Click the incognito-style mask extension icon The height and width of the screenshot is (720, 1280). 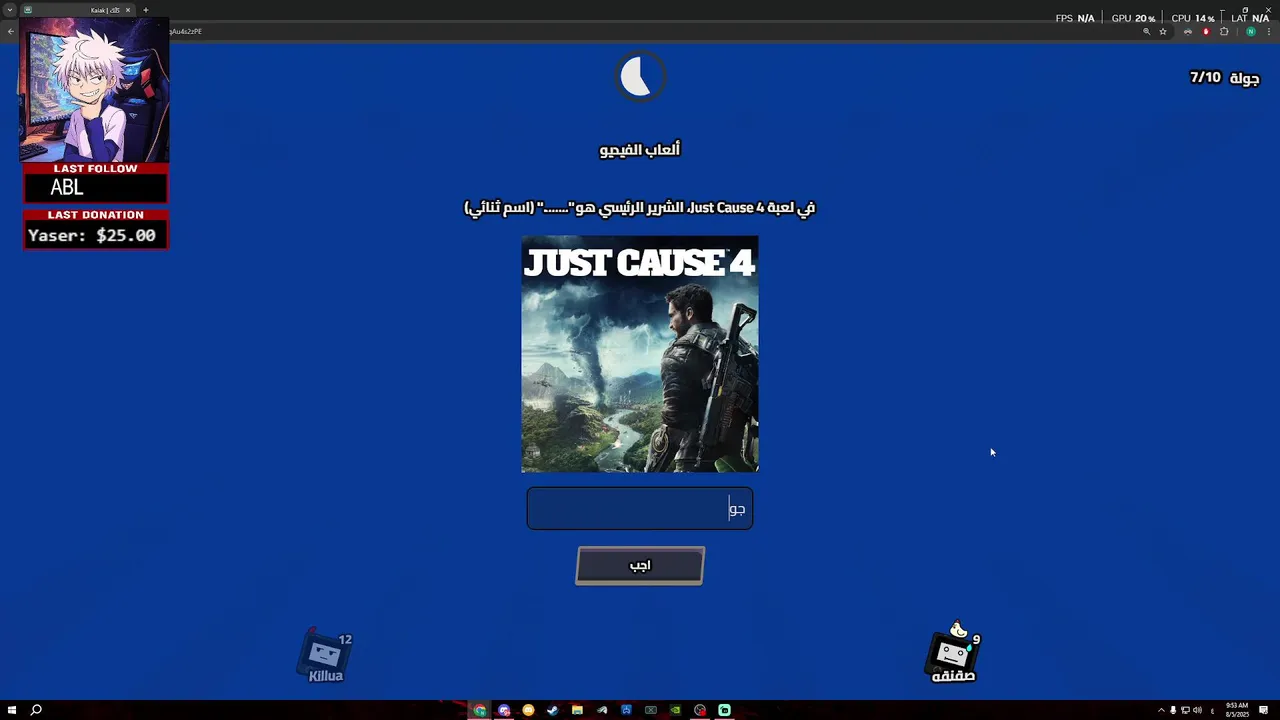[x=1188, y=32]
